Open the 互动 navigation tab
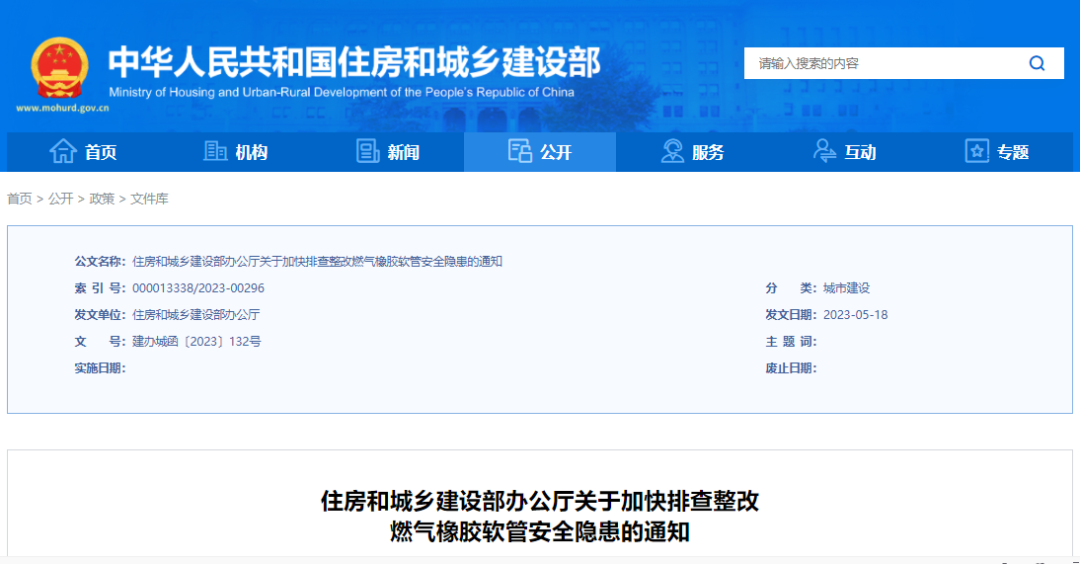1080x564 pixels. 844,152
